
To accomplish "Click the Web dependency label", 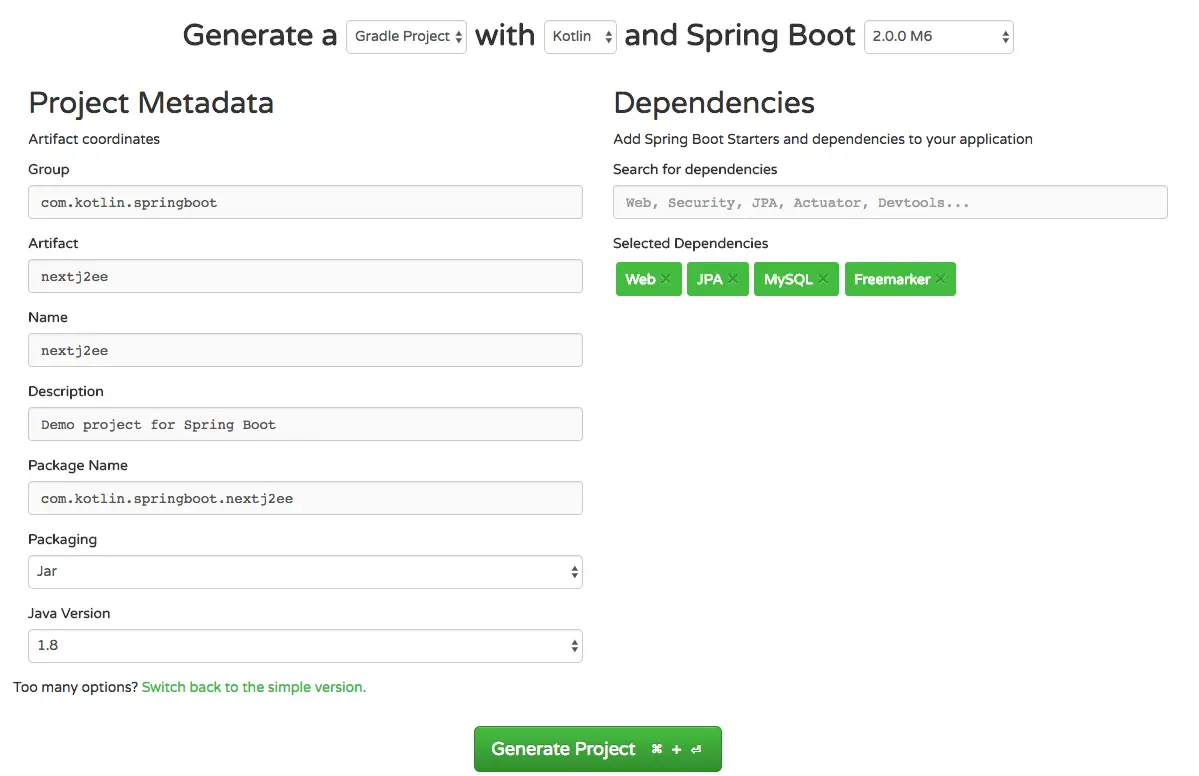I will pyautogui.click(x=640, y=279).
